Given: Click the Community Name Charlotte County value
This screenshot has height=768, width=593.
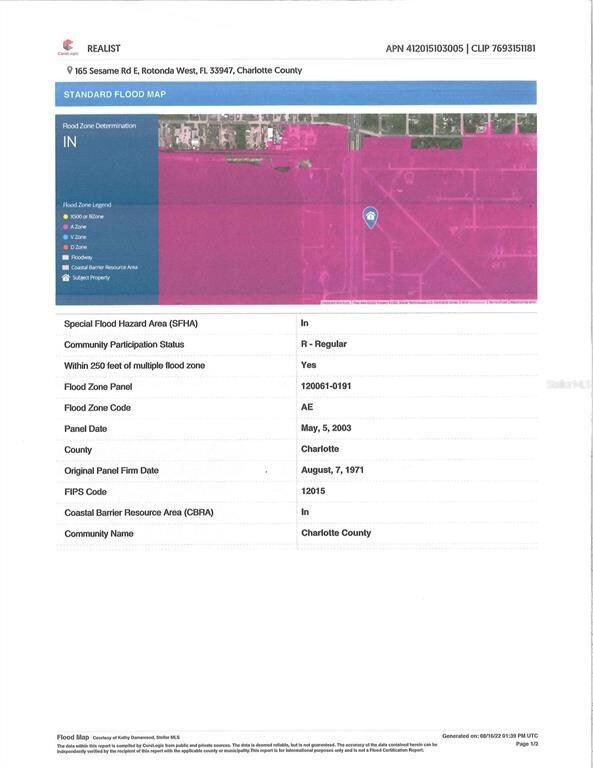Looking at the screenshot, I should [336, 533].
